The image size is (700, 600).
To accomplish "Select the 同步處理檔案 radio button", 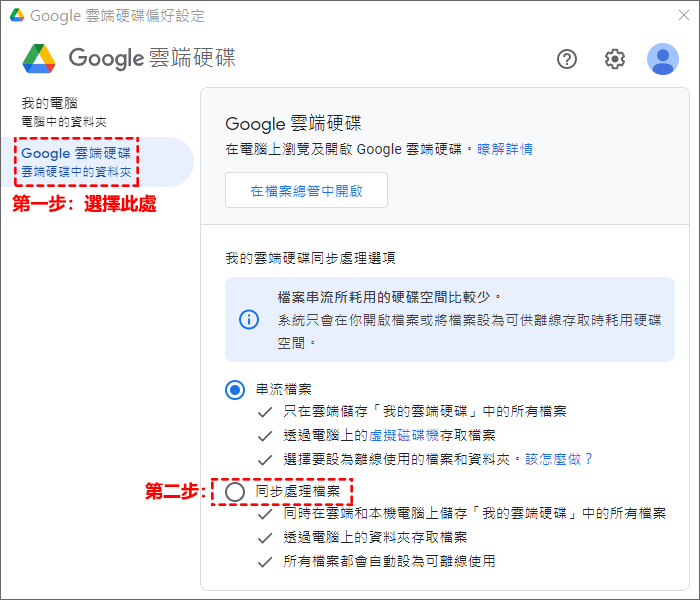I will pyautogui.click(x=235, y=492).
